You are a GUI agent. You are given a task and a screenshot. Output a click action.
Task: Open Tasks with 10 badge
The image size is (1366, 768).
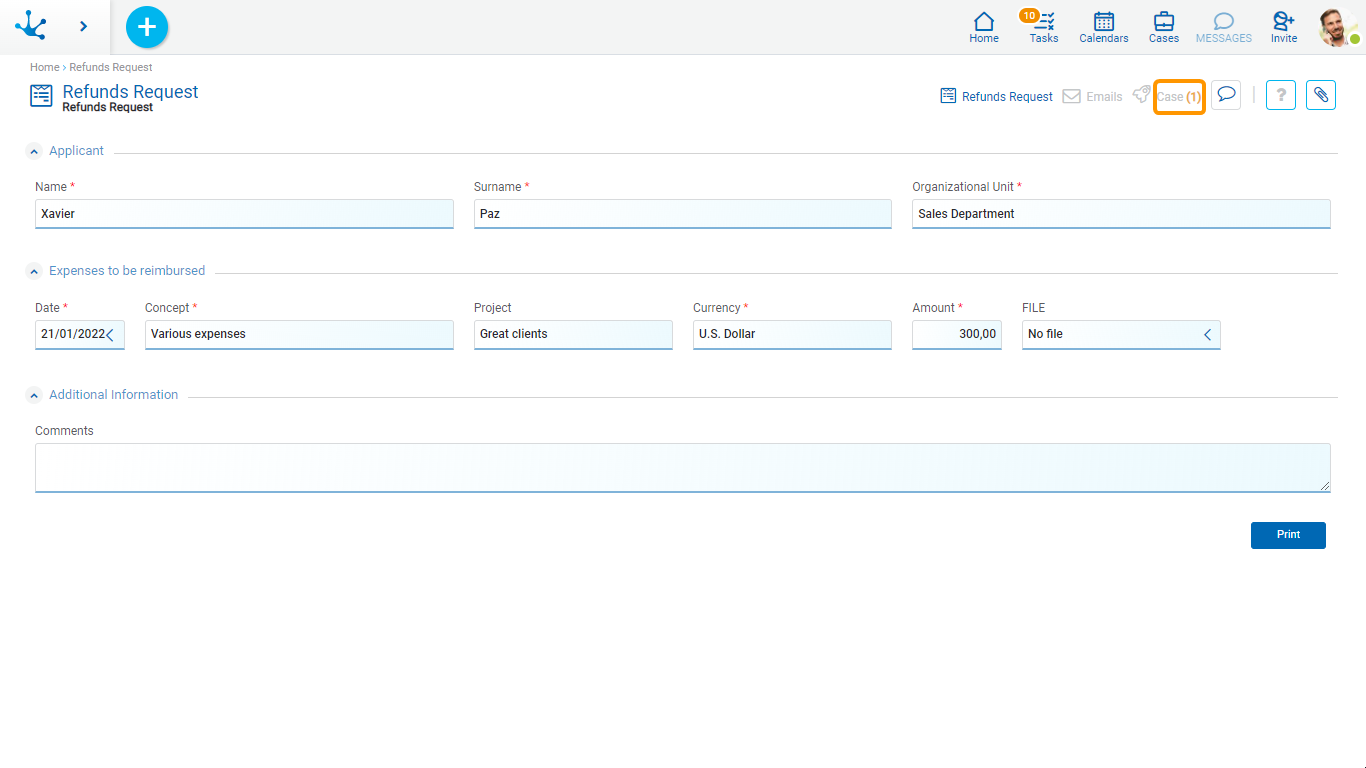1043,27
